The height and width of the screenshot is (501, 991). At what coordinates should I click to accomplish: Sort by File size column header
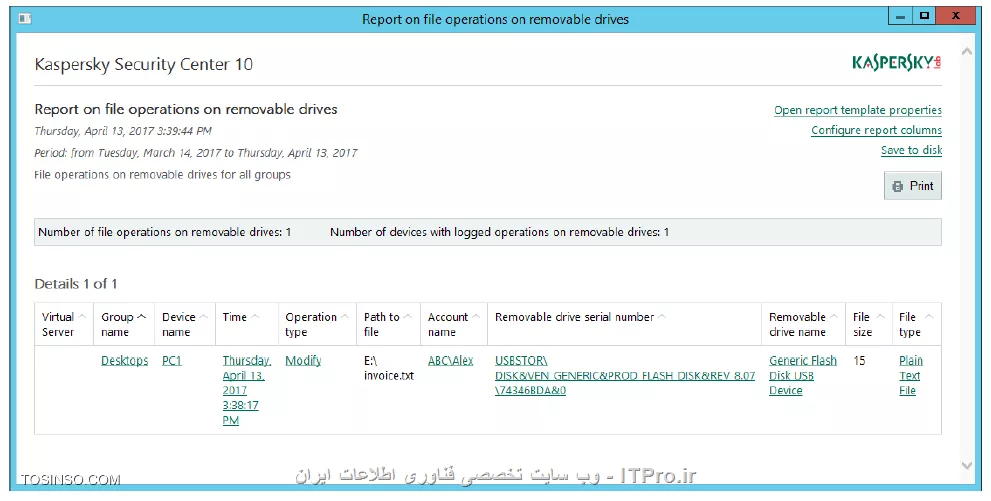coord(868,324)
